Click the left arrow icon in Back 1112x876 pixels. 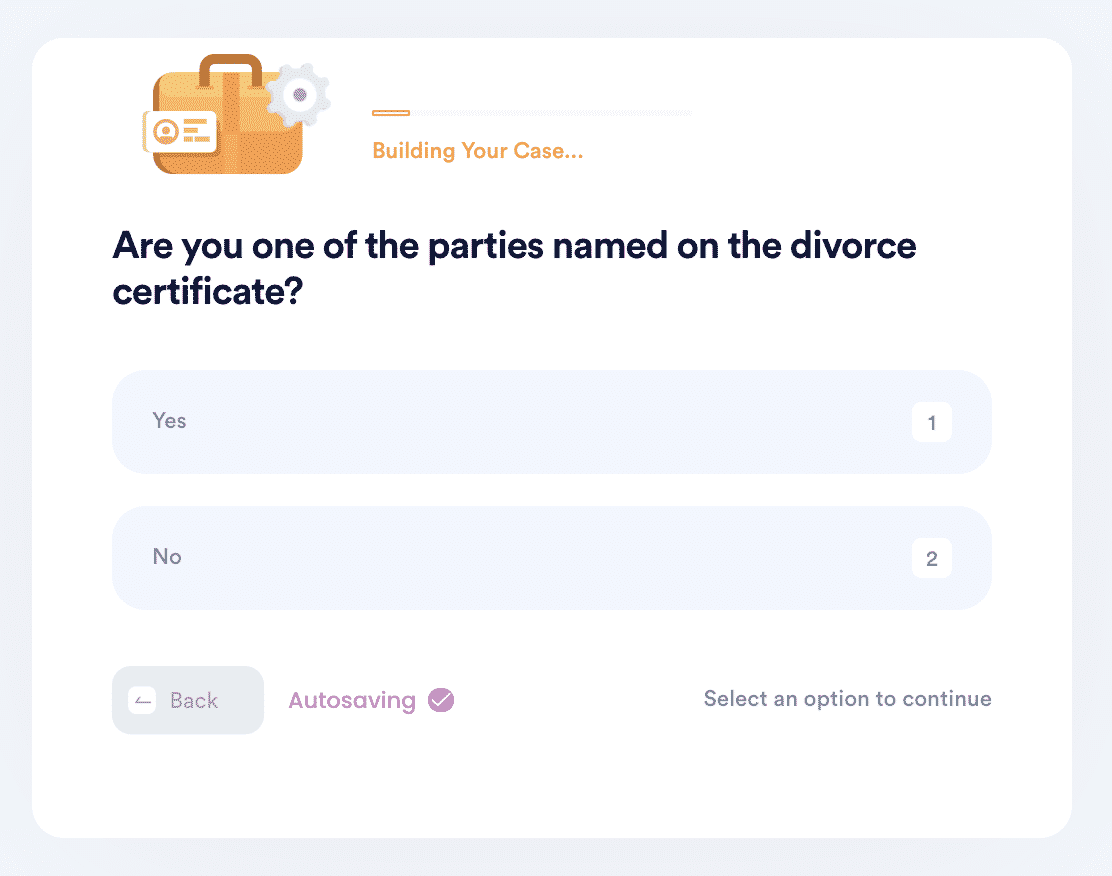143,701
